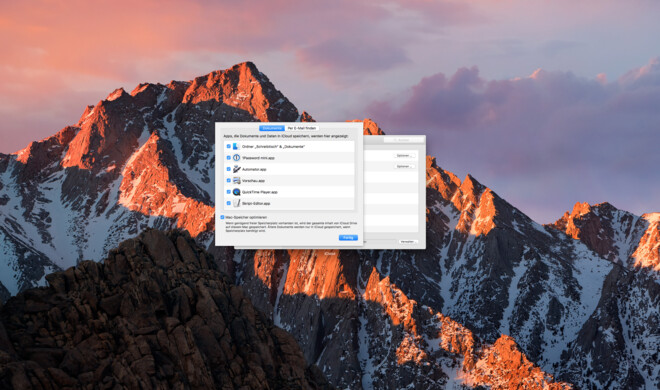
Task: Select Ordner Schreibtisch & Dokumente row text
Action: (x=274, y=147)
